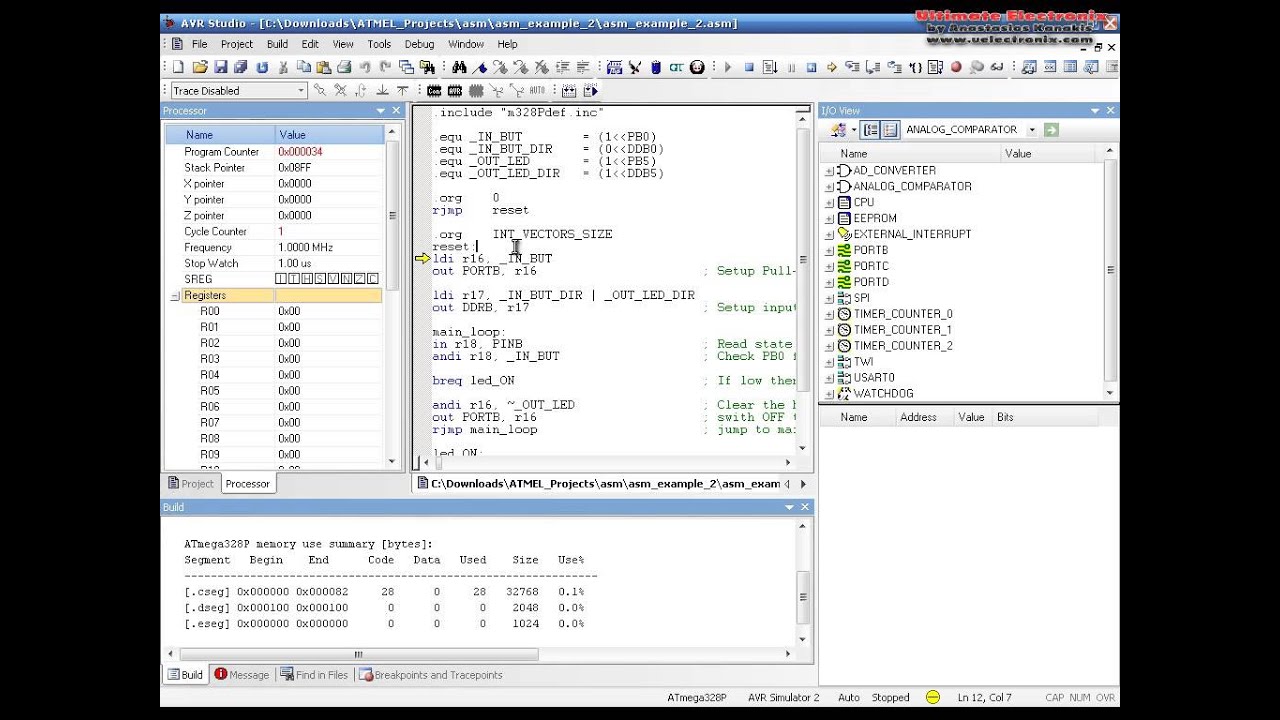This screenshot has width=1280, height=720.
Task: Click the Save All toolbar icon
Action: coord(241,67)
